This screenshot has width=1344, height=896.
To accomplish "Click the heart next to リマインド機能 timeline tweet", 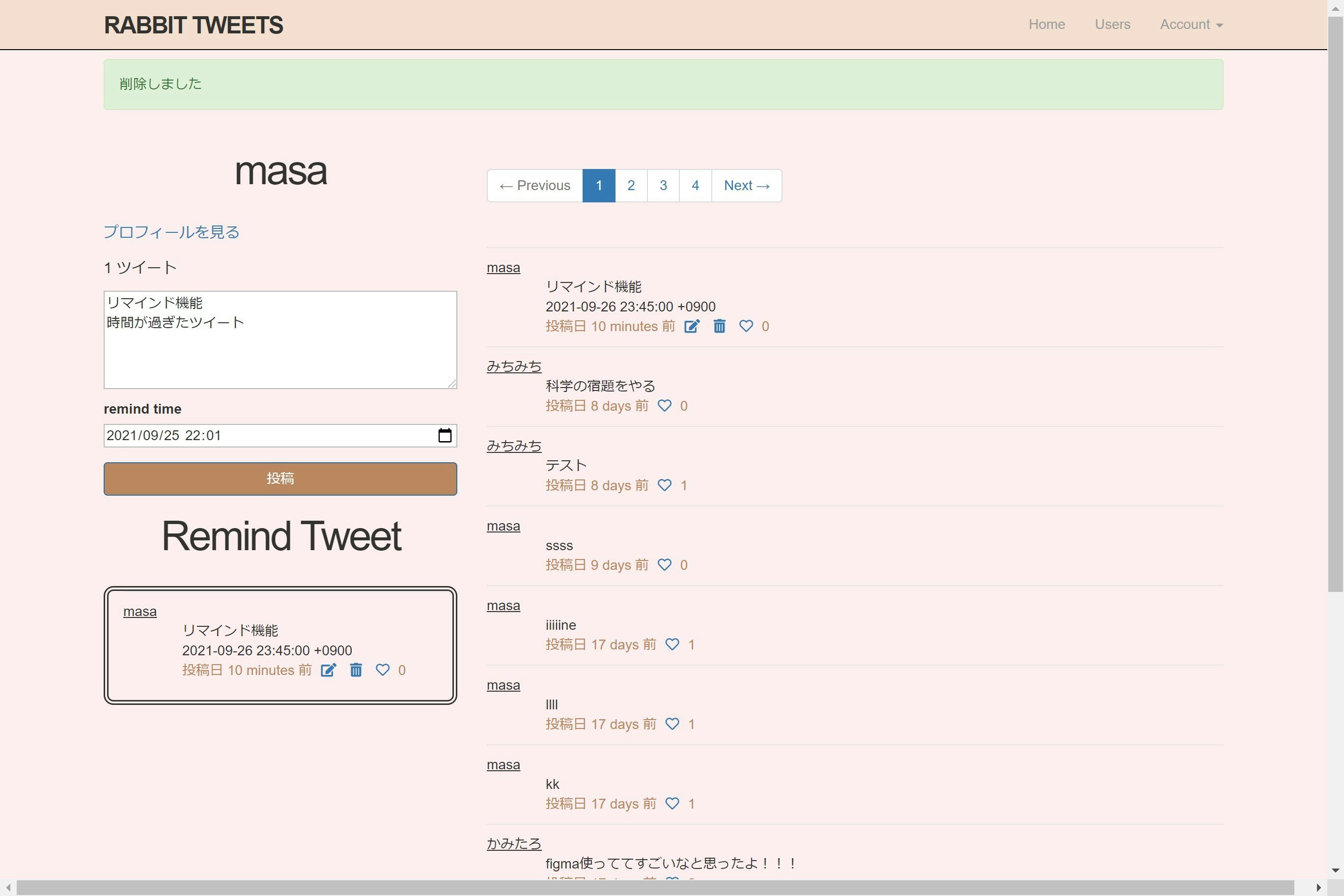I will (745, 326).
